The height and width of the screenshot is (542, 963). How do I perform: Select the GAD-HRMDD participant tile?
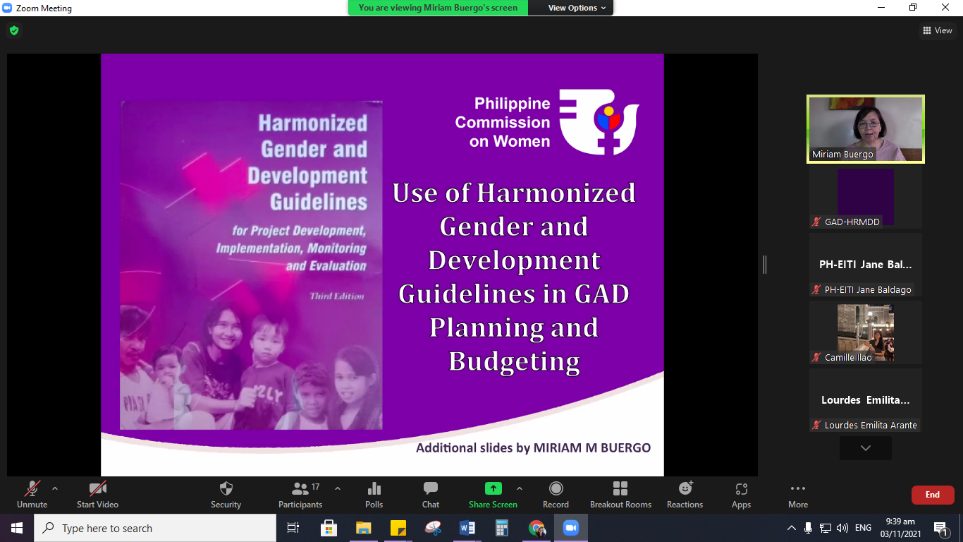click(x=865, y=197)
